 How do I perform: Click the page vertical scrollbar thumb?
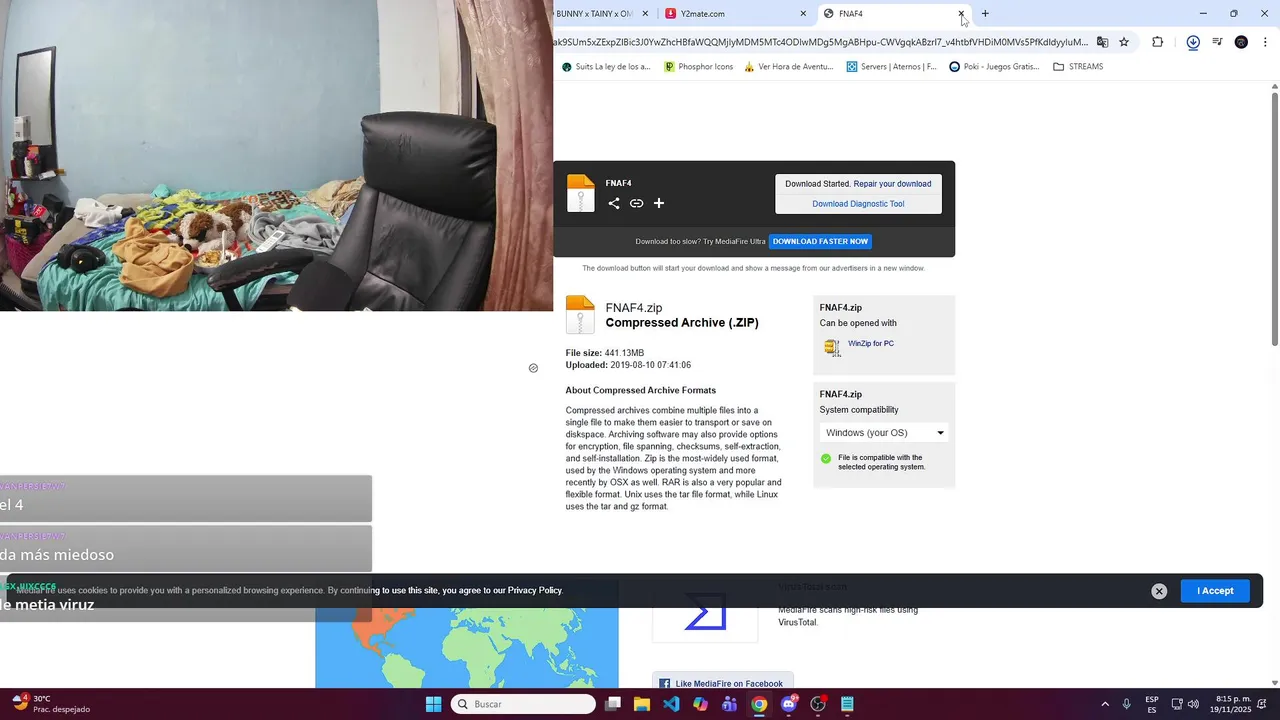[x=1275, y=218]
